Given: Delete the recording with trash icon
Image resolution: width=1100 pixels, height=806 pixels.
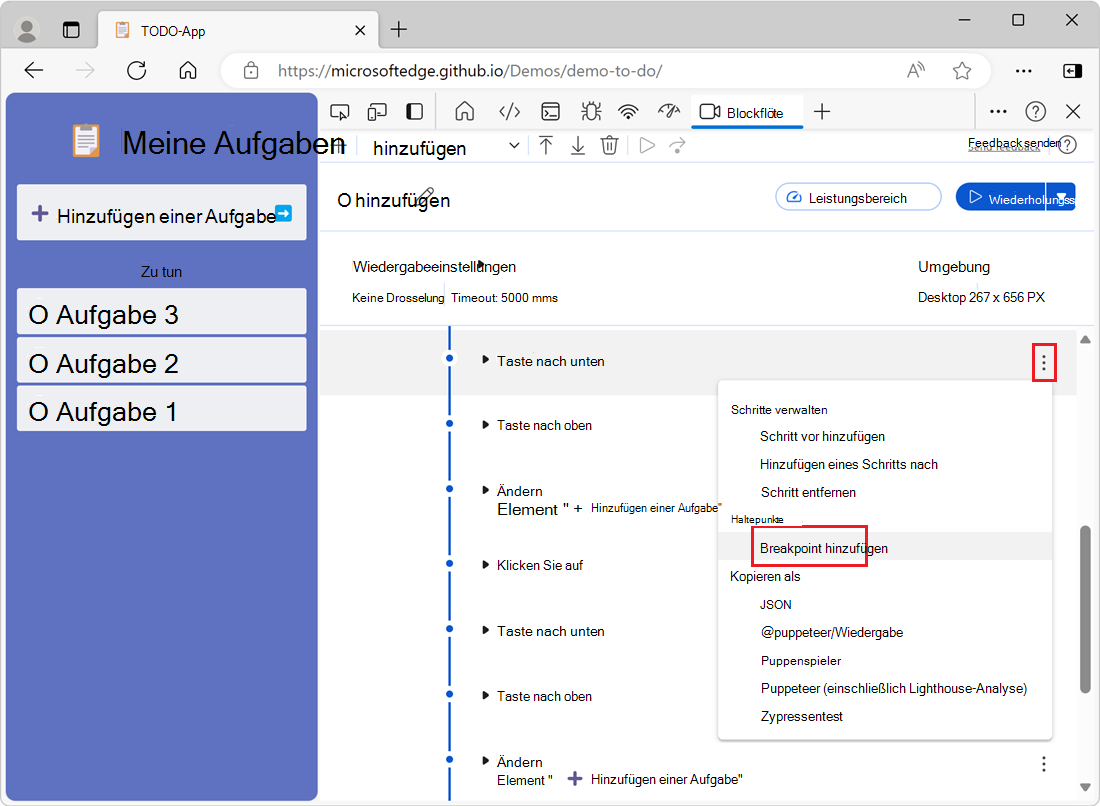Looking at the screenshot, I should [x=610, y=145].
